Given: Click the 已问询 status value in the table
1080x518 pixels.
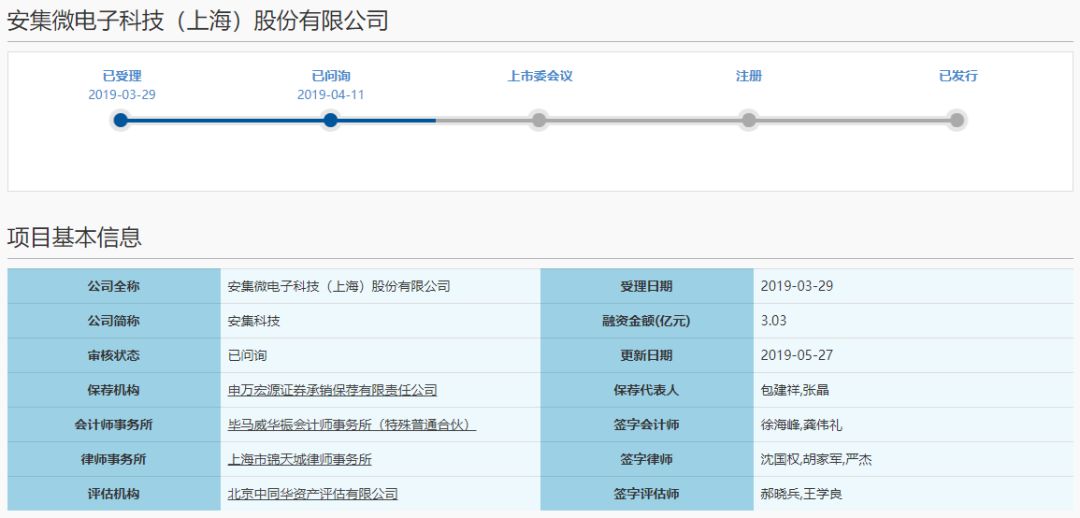Looking at the screenshot, I should (247, 356).
